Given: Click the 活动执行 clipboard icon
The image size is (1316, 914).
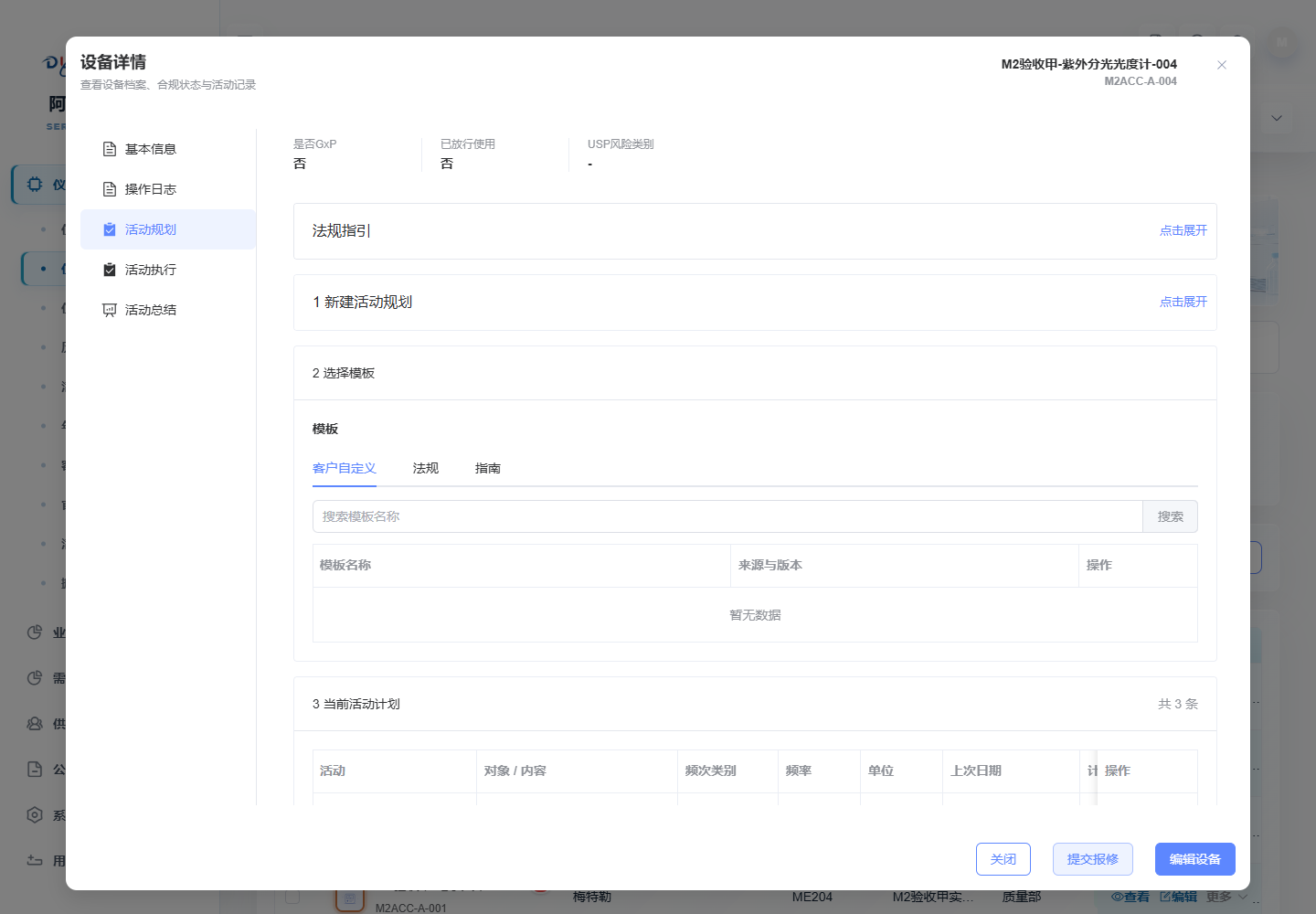Looking at the screenshot, I should click(x=110, y=270).
